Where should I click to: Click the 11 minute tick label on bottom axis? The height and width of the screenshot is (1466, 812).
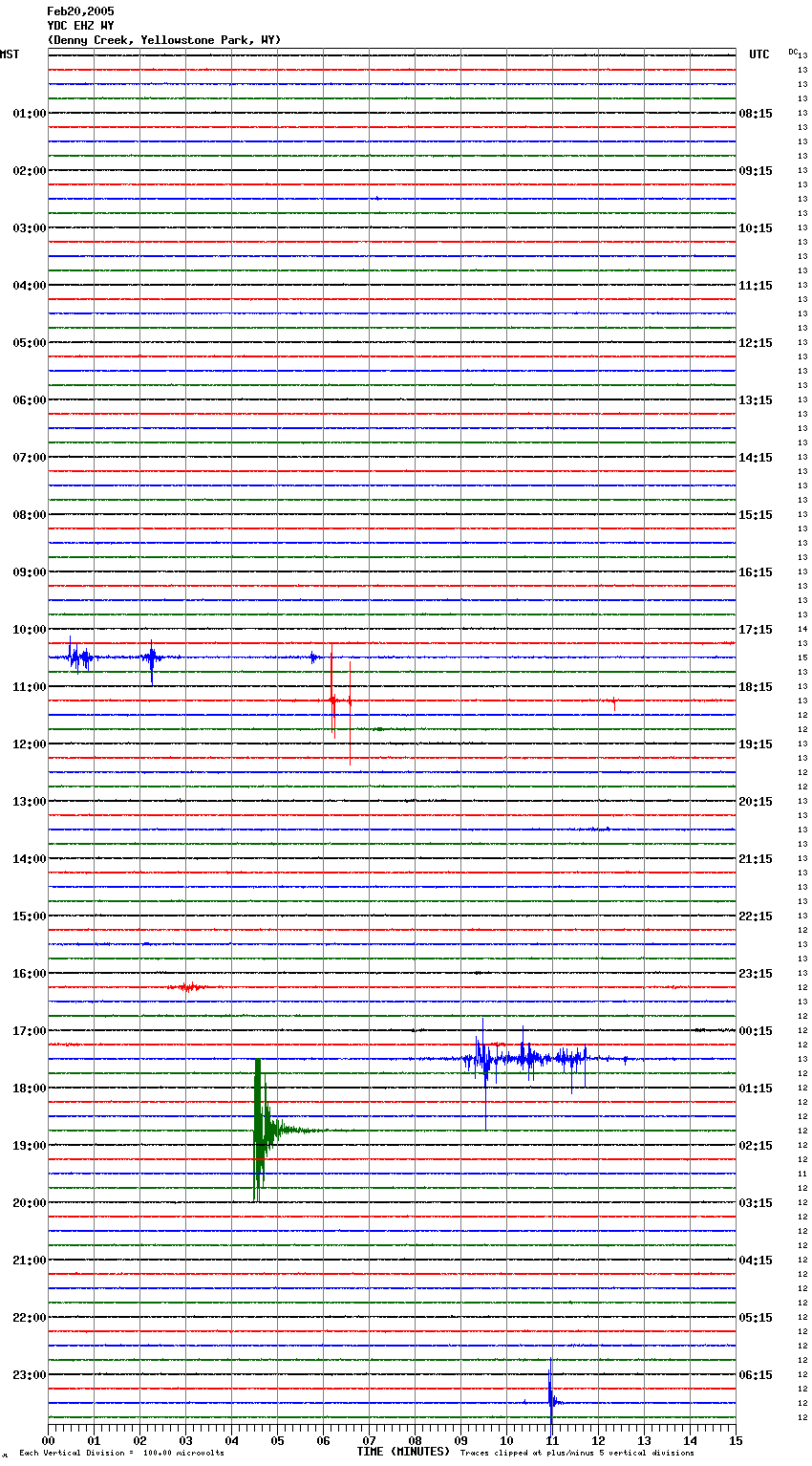(x=552, y=1440)
